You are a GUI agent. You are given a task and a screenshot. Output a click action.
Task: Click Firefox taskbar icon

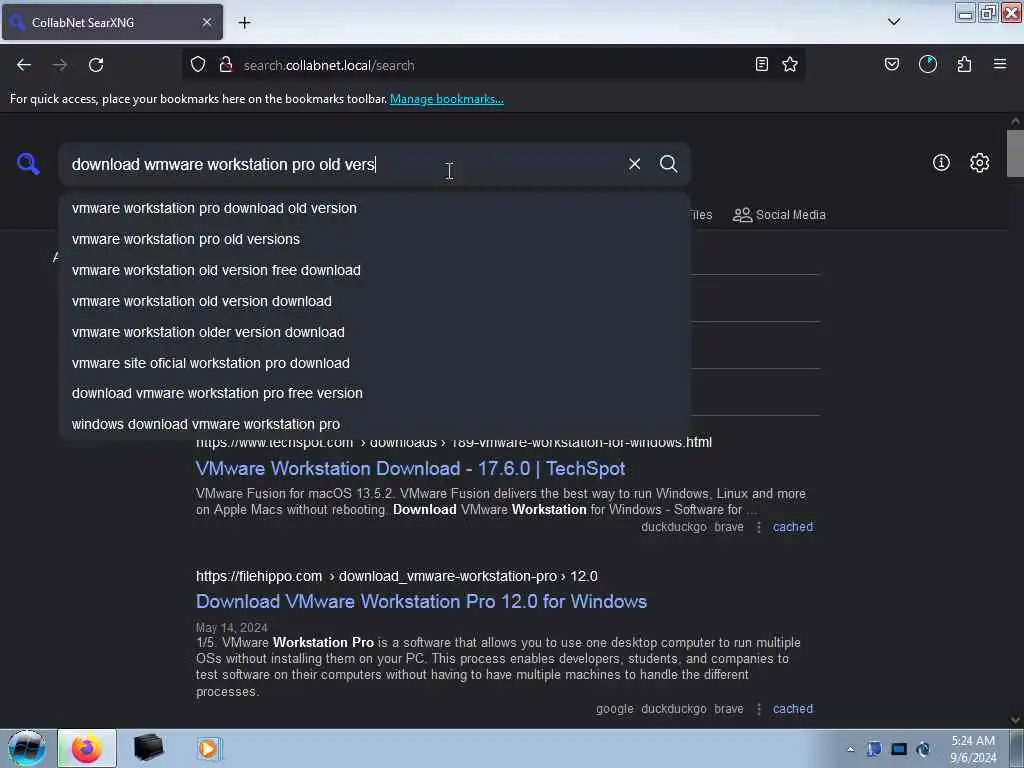pos(87,748)
